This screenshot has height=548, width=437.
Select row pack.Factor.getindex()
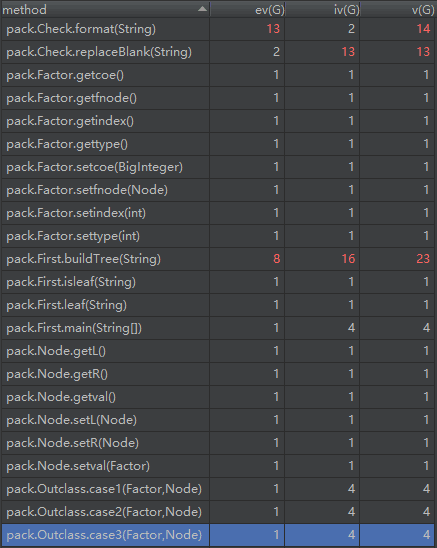218,121
